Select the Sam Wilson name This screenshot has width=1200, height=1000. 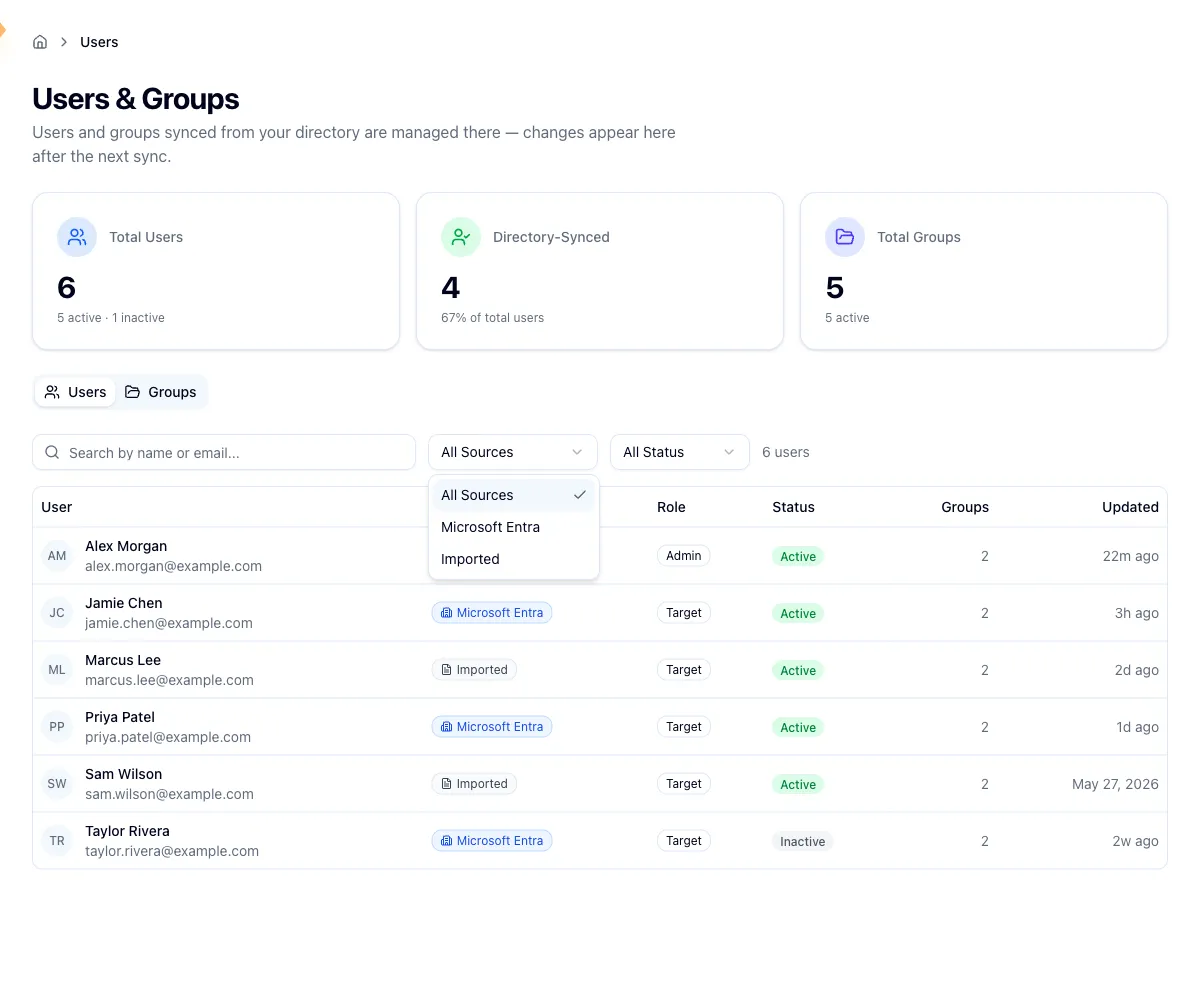[x=124, y=774]
